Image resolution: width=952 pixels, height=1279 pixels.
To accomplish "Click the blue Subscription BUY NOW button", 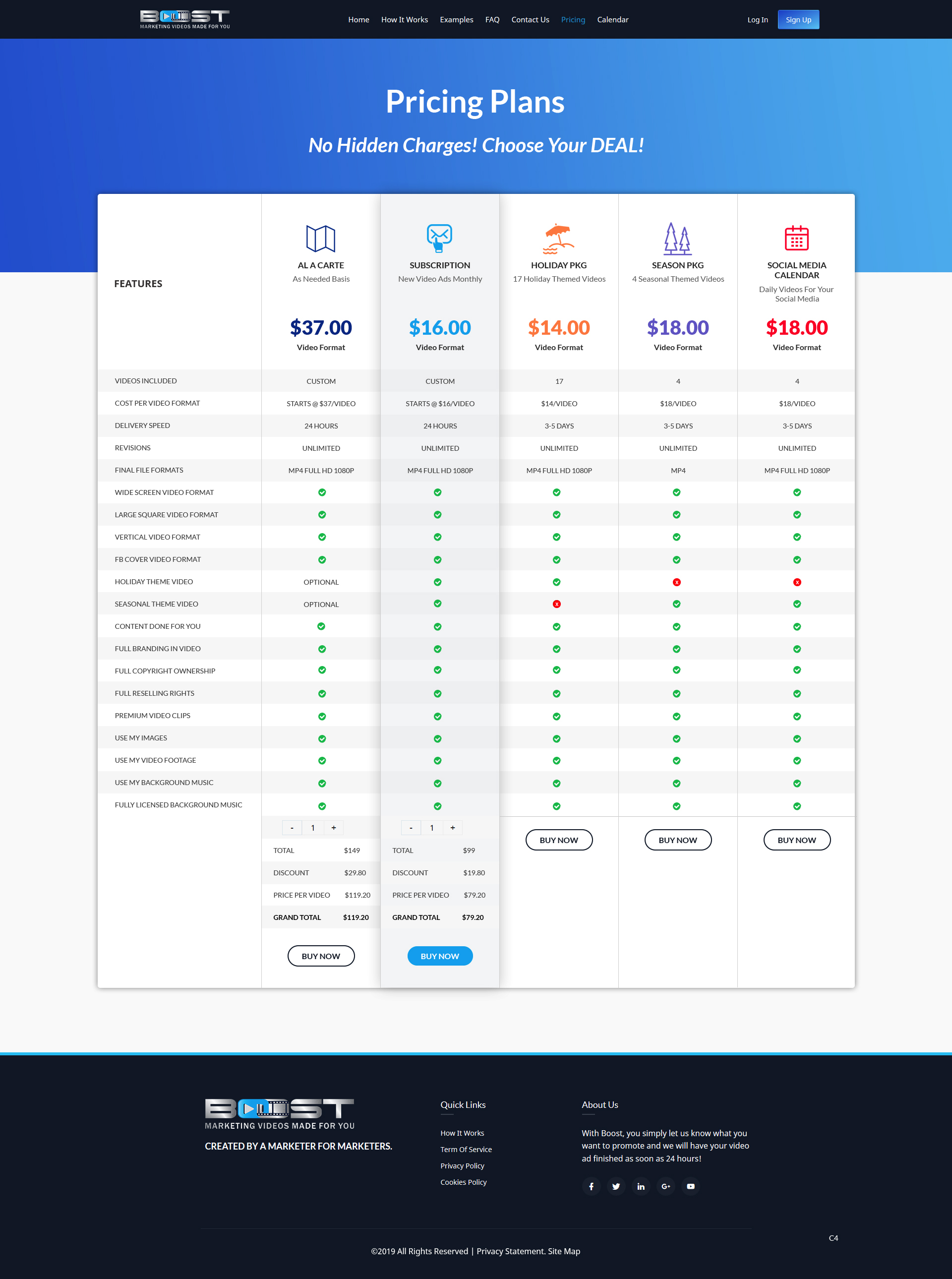I will pos(440,956).
